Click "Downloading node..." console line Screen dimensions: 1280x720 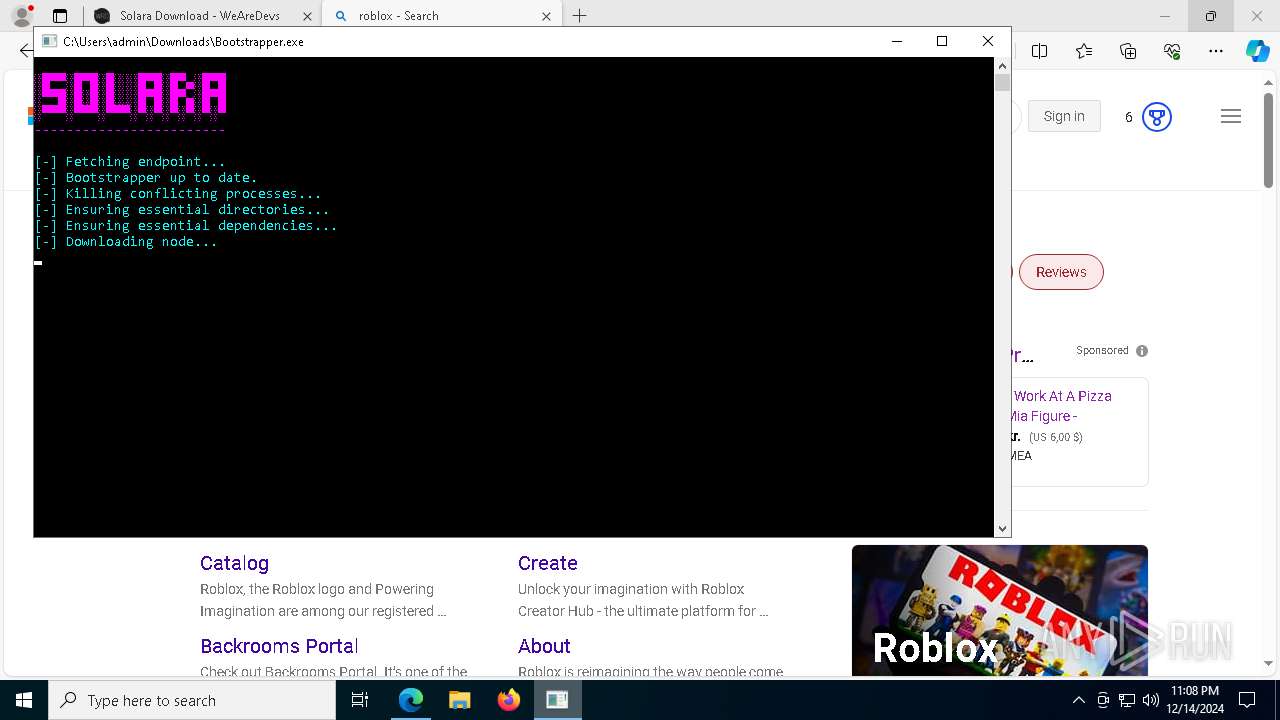126,242
